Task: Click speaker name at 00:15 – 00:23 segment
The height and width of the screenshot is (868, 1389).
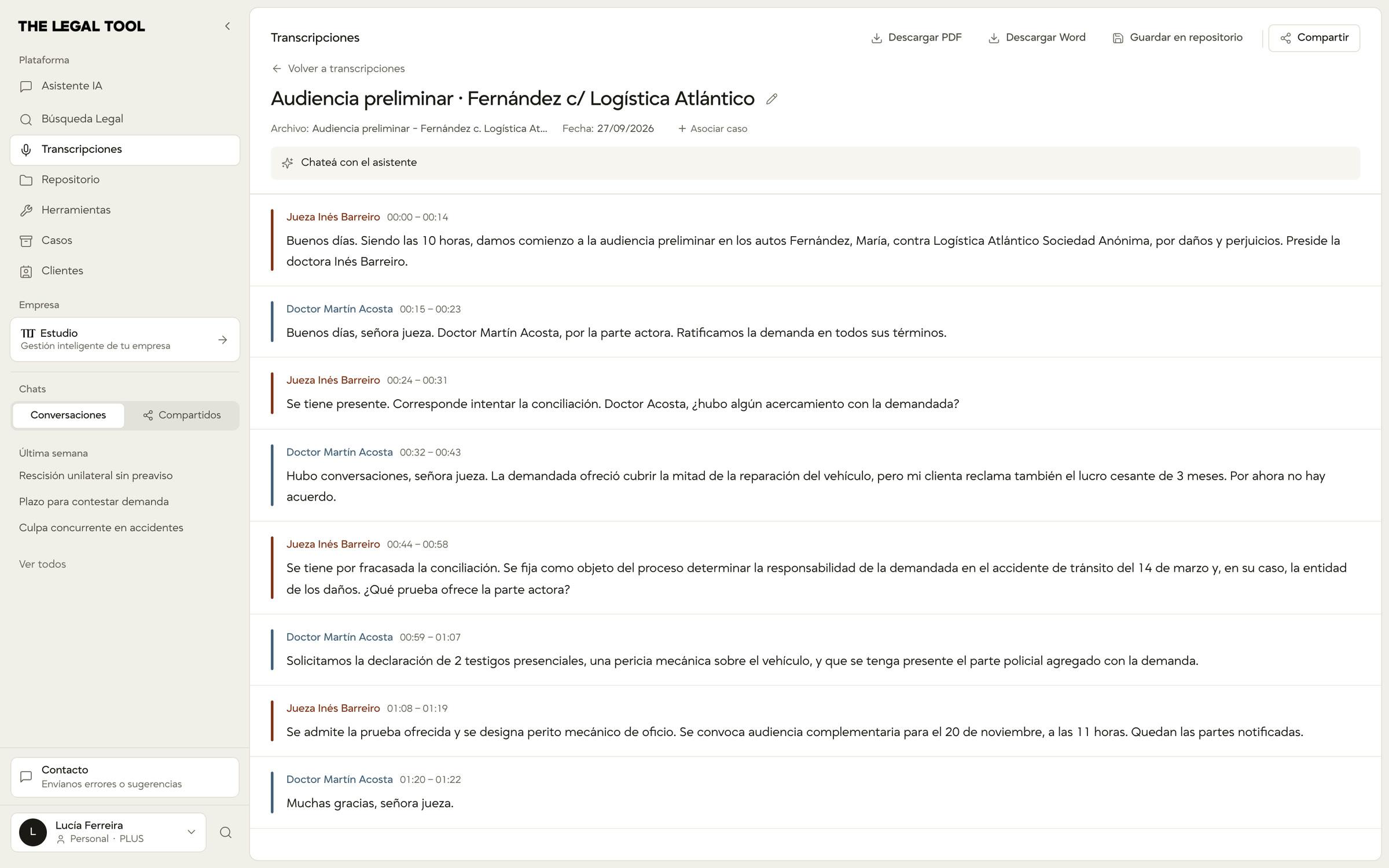Action: (x=340, y=309)
